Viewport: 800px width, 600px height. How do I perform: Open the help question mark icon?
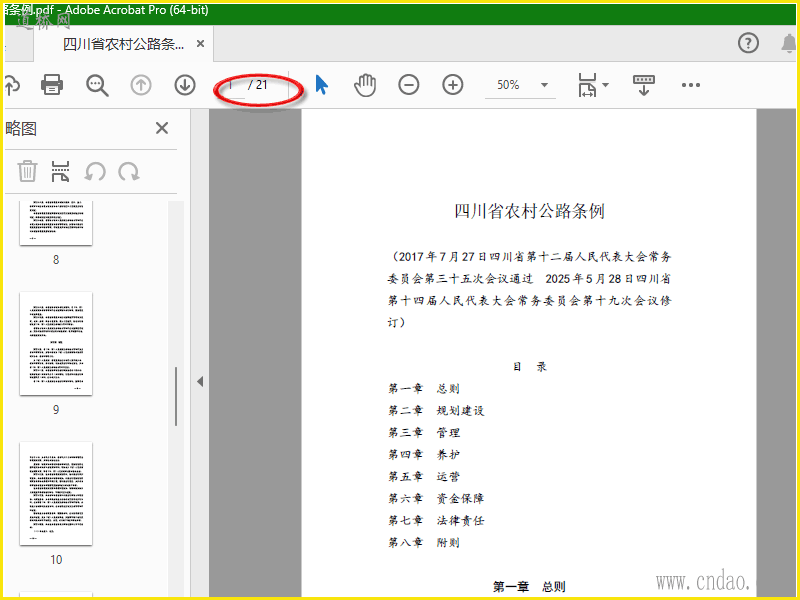(748, 43)
